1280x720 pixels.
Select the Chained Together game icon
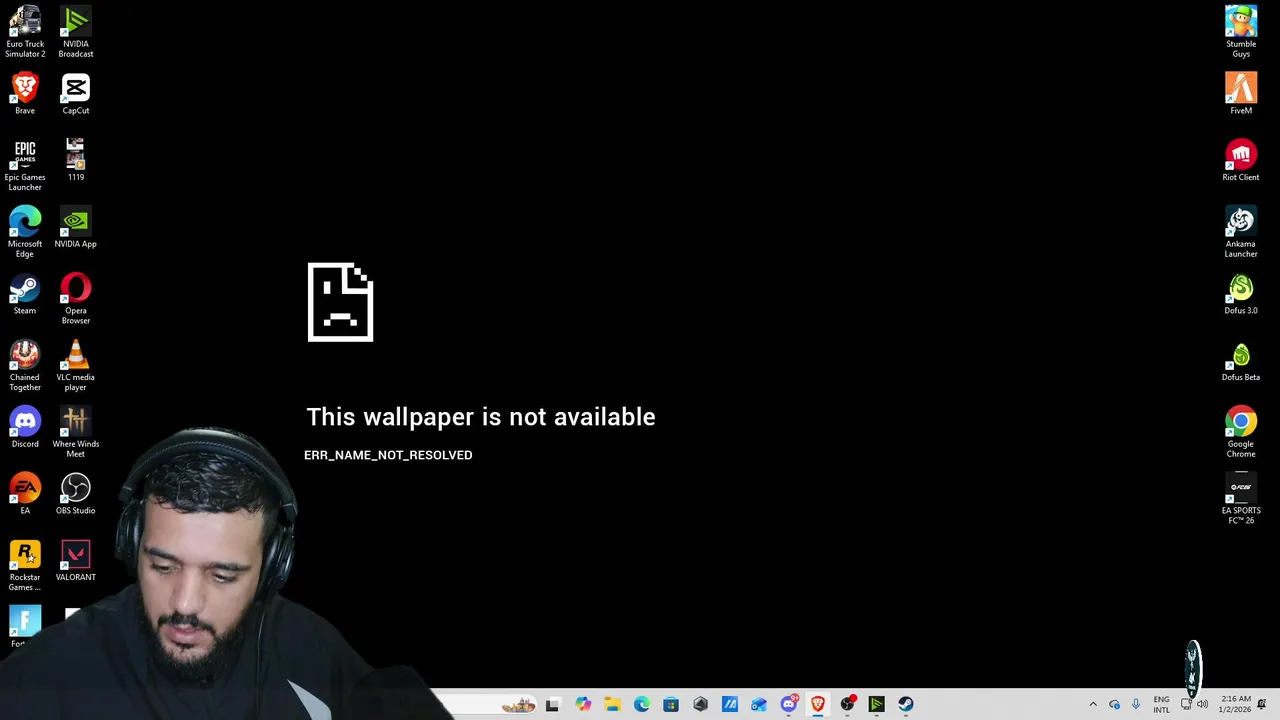[x=25, y=366]
